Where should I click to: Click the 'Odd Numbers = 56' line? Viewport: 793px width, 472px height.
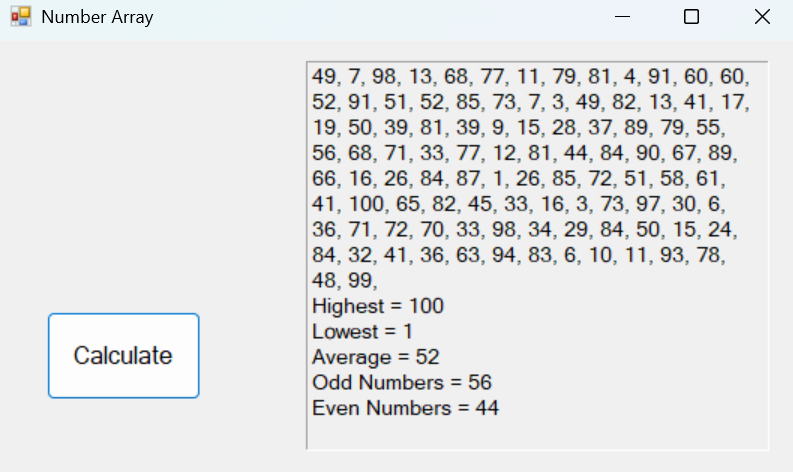pyautogui.click(x=401, y=383)
